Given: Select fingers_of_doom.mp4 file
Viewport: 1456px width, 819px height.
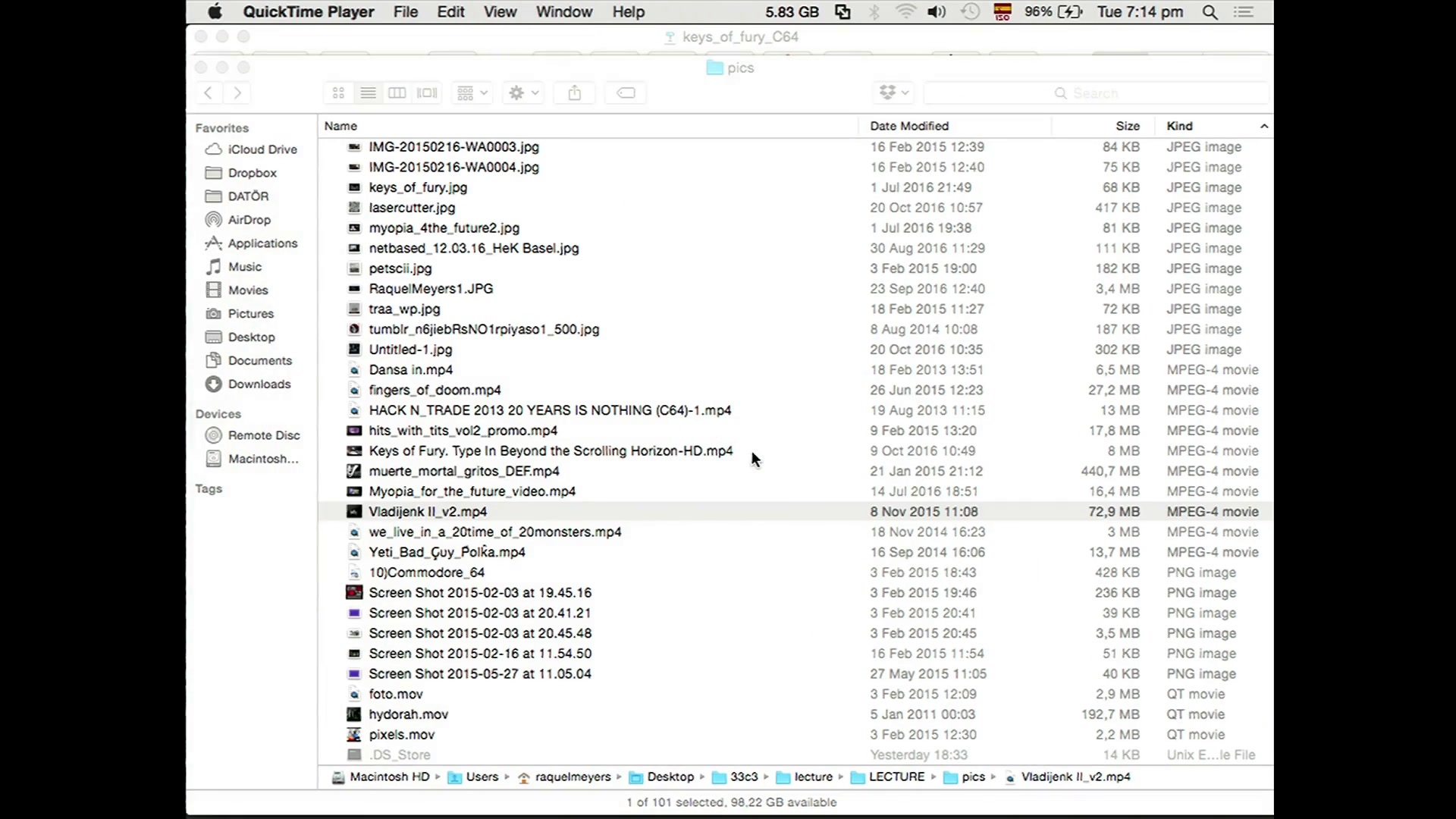Looking at the screenshot, I should click(435, 390).
